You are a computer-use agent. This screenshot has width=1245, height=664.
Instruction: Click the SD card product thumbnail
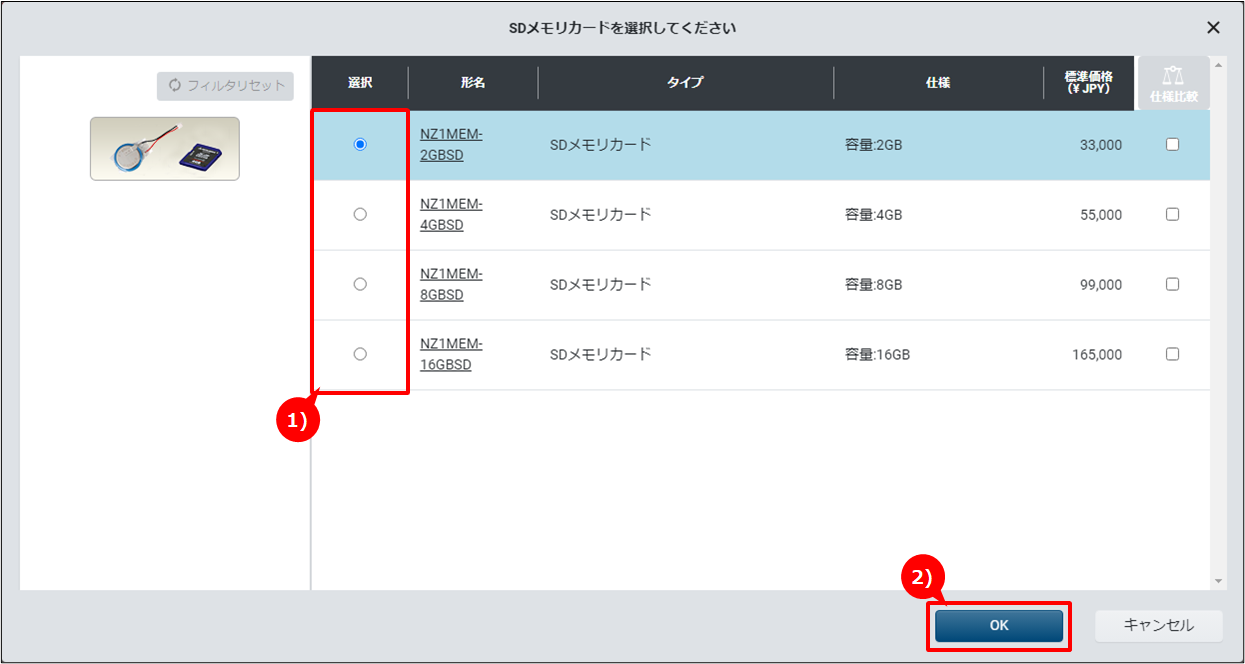coord(165,149)
